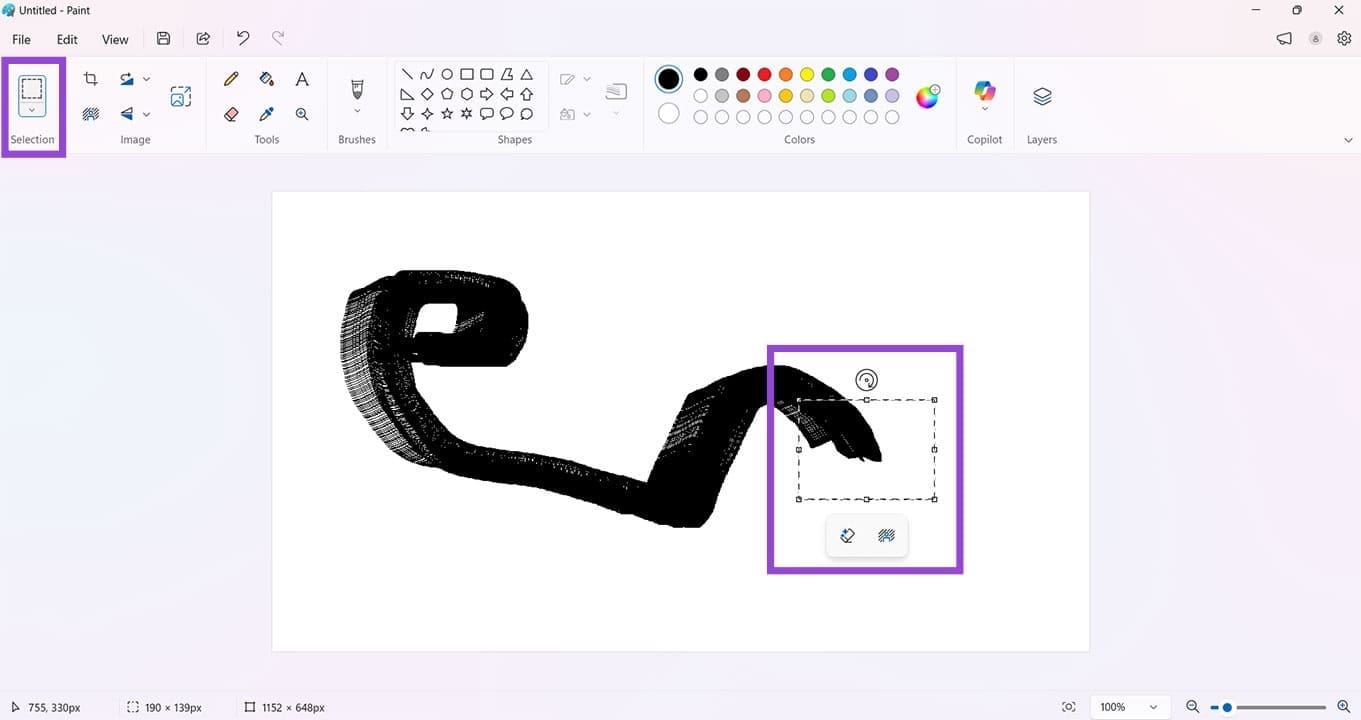
Task: Open the Layers panel
Action: [1041, 95]
